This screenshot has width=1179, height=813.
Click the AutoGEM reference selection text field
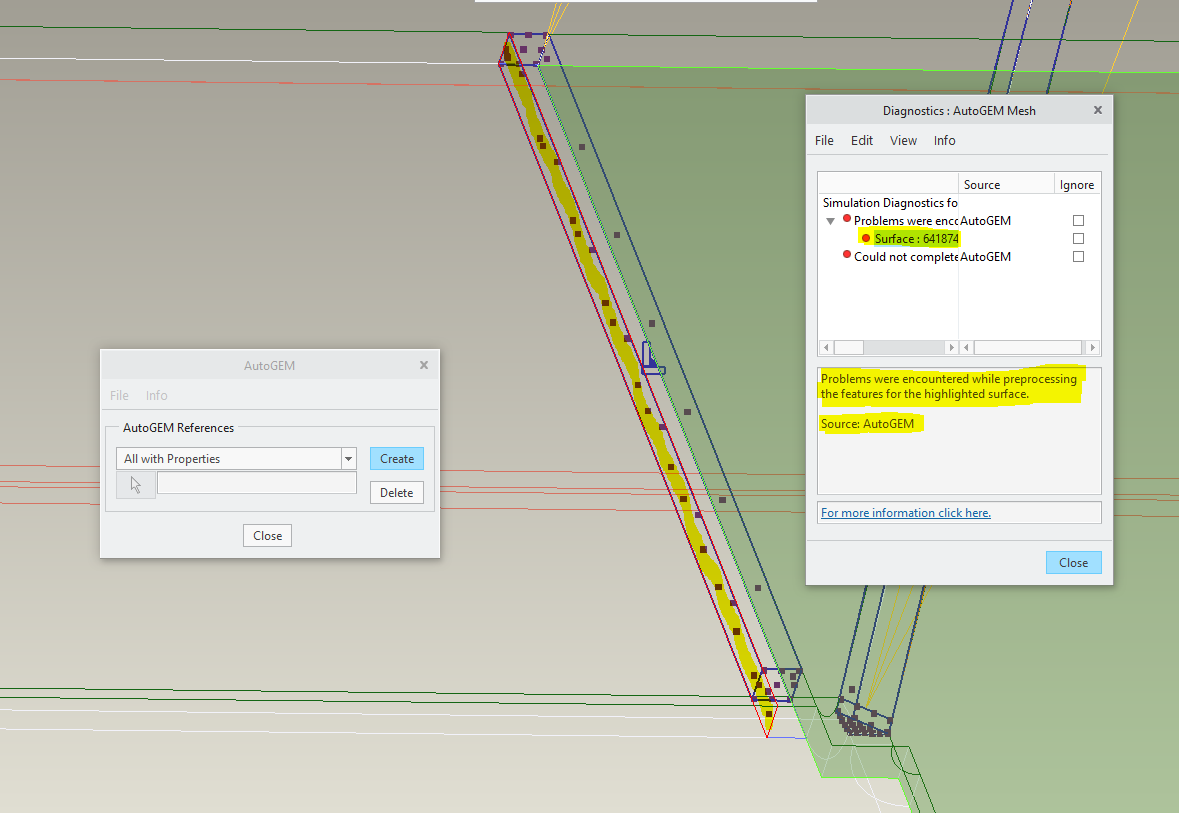(x=256, y=483)
